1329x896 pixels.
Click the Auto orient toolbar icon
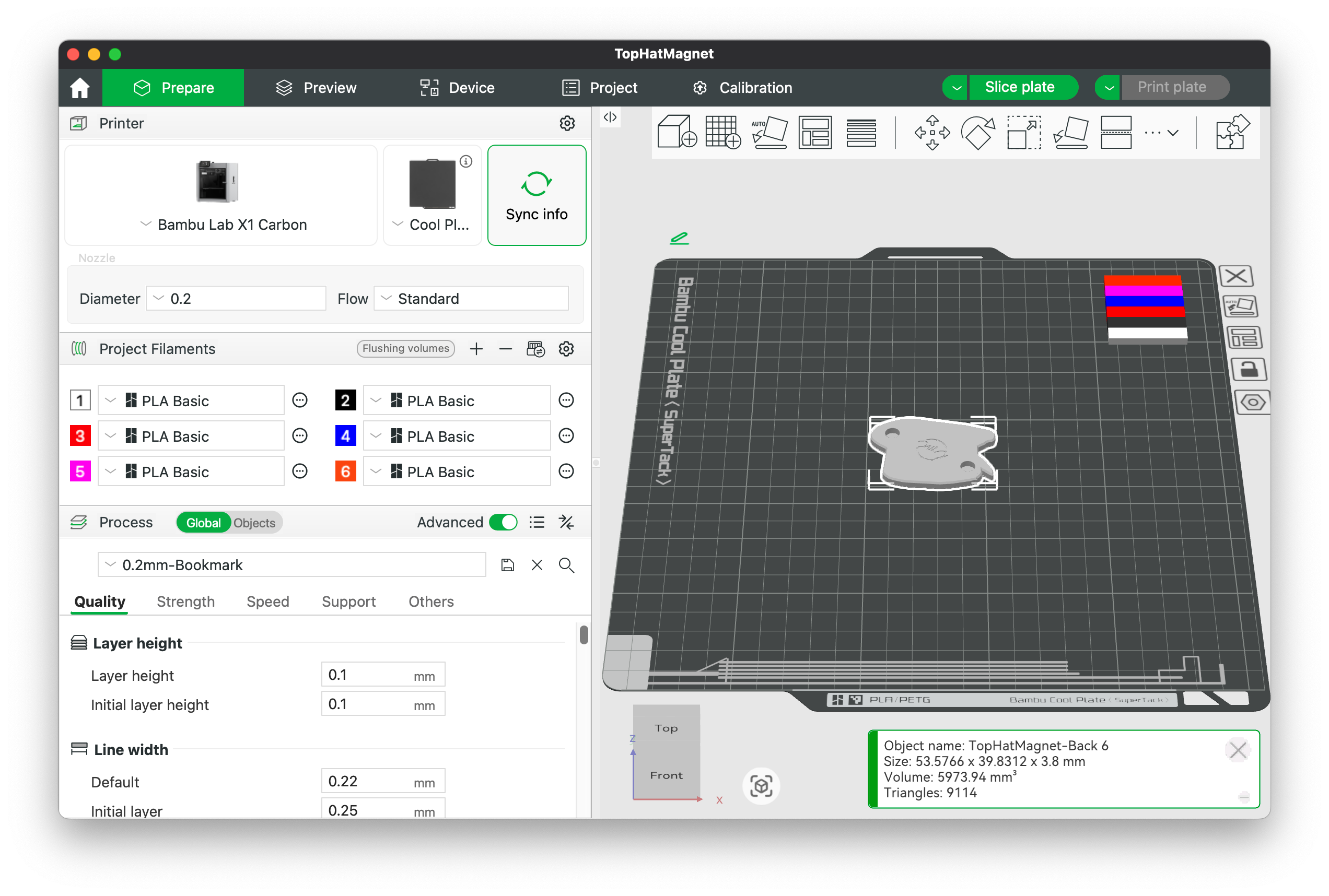click(x=769, y=132)
